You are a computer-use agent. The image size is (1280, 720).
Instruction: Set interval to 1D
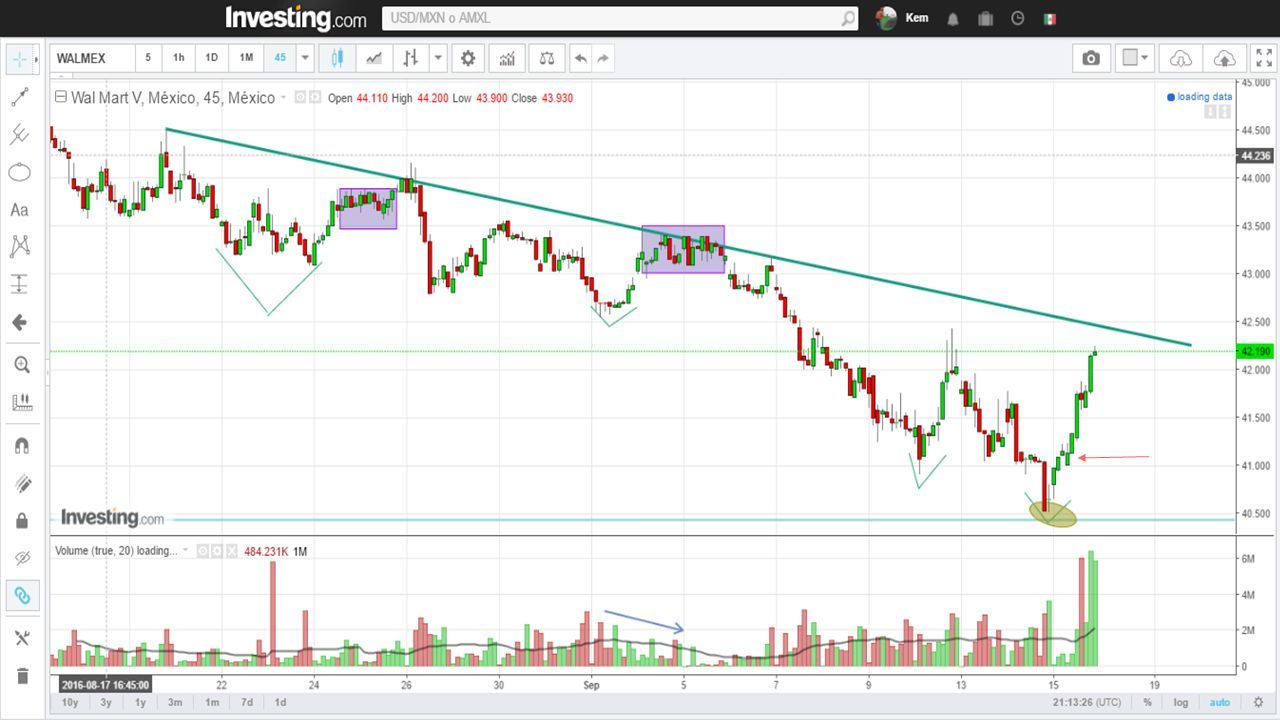click(x=211, y=58)
